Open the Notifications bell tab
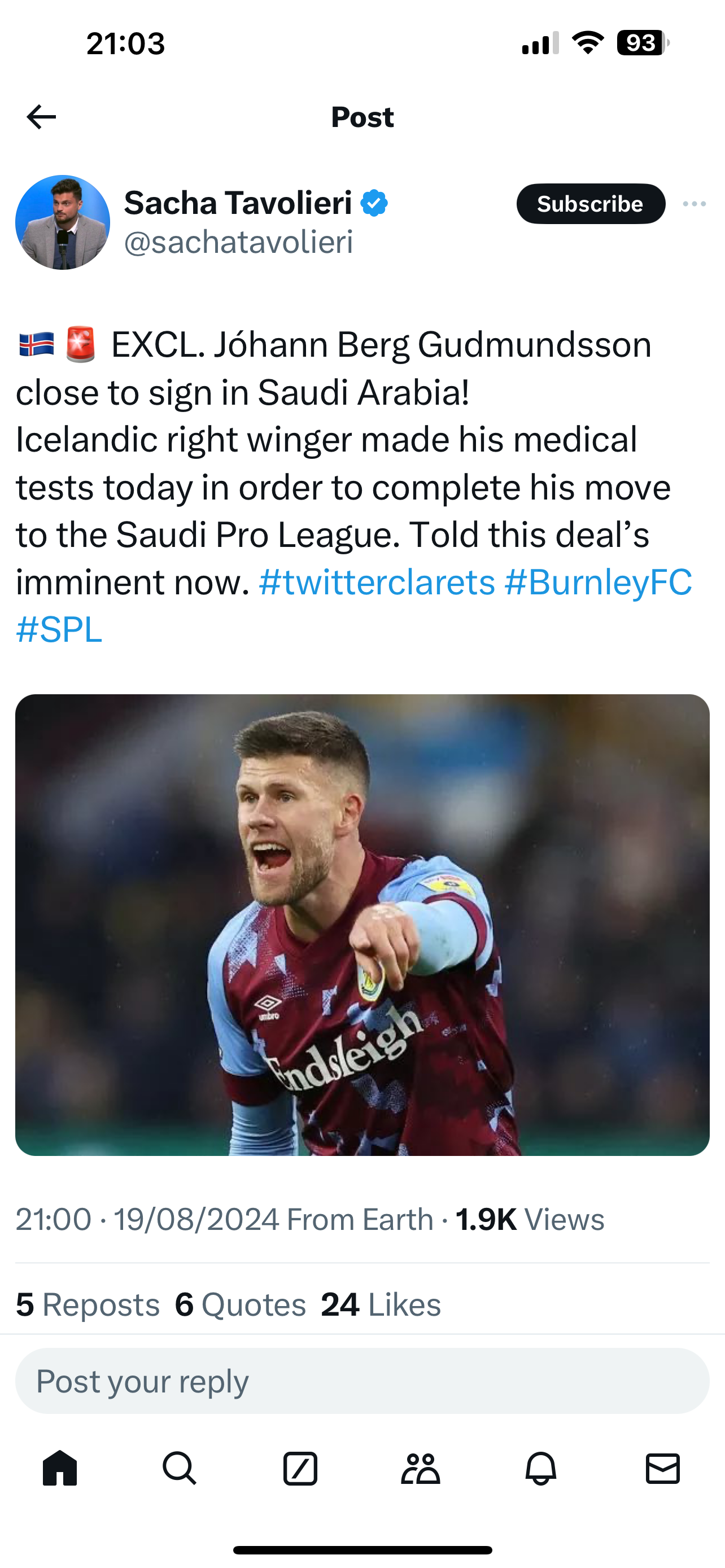The height and width of the screenshot is (1568, 725). 540,1469
